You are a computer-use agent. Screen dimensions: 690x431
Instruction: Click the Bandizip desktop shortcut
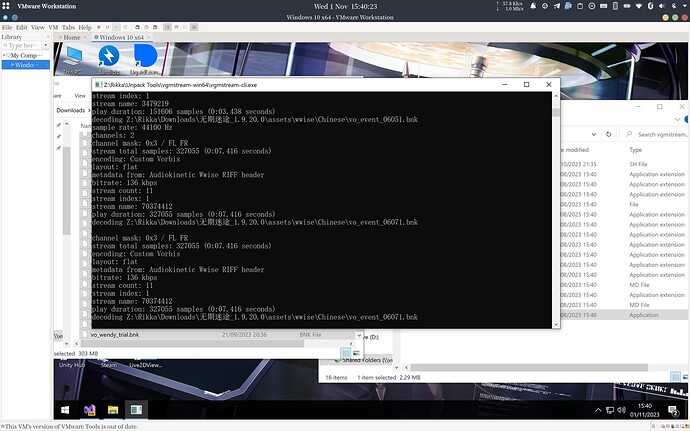point(109,60)
